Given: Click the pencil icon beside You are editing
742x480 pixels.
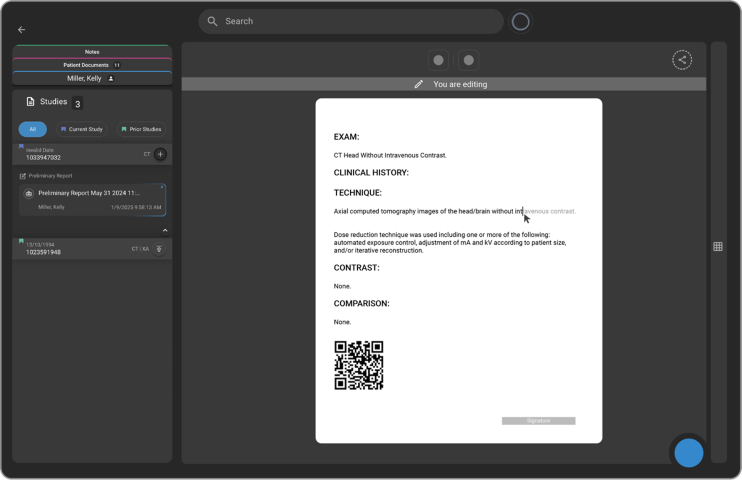Looking at the screenshot, I should (x=419, y=84).
